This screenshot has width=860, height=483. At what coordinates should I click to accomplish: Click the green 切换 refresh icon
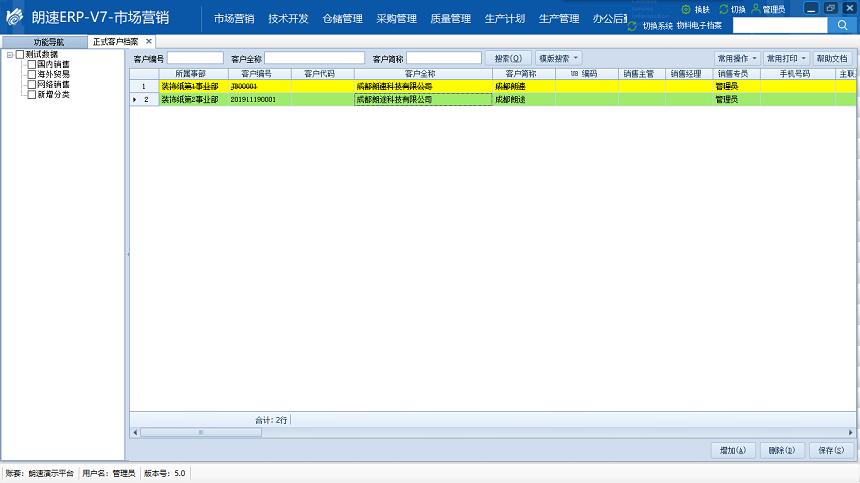724,9
